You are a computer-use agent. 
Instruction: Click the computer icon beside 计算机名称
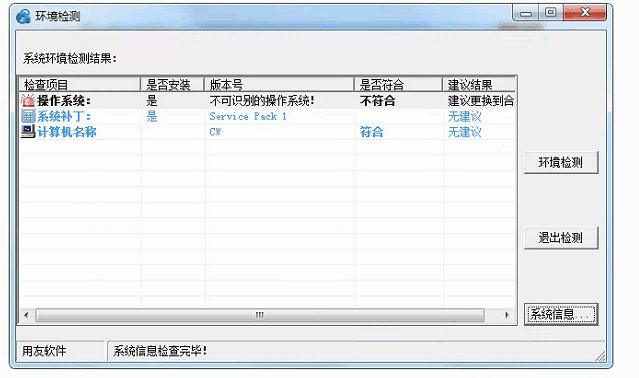pos(28,132)
